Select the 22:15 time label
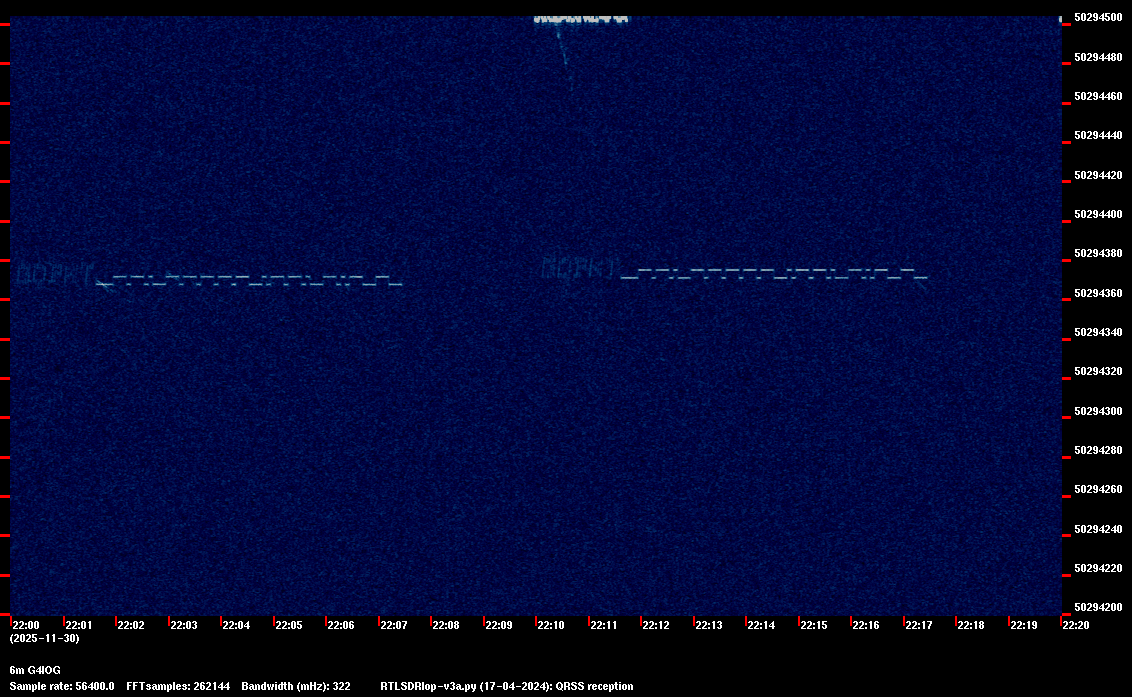Image resolution: width=1132 pixels, height=697 pixels. point(814,625)
